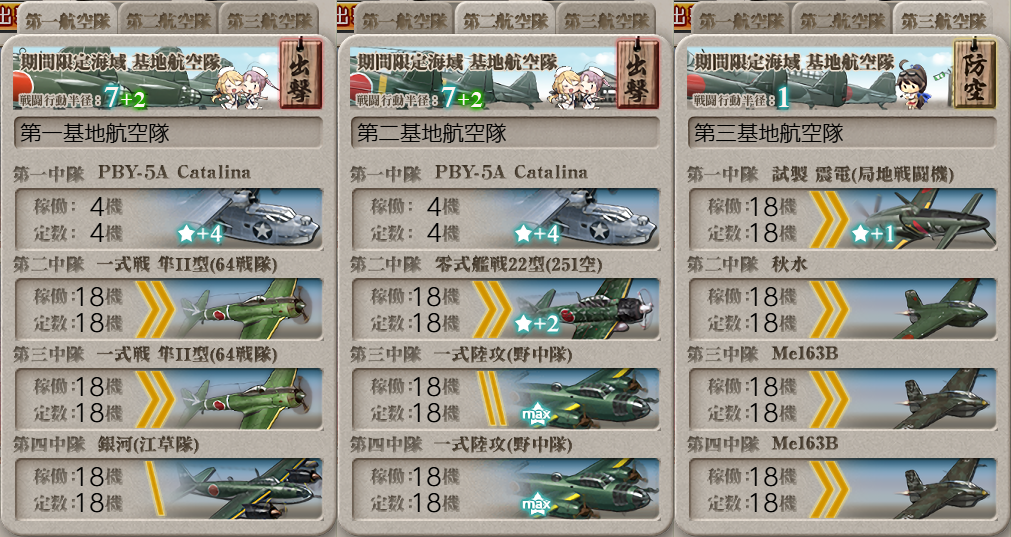This screenshot has width=1011, height=537.
Task: Select third squadron Me163B plane in third air base
Action: (x=842, y=399)
